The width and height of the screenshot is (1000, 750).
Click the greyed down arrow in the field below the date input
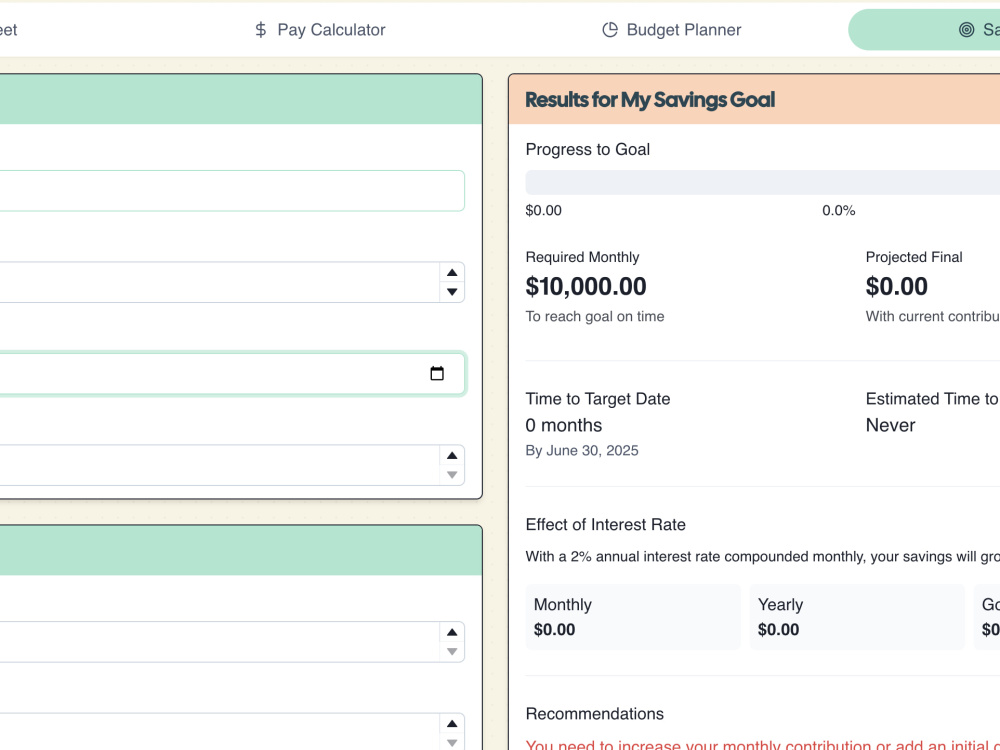point(452,475)
